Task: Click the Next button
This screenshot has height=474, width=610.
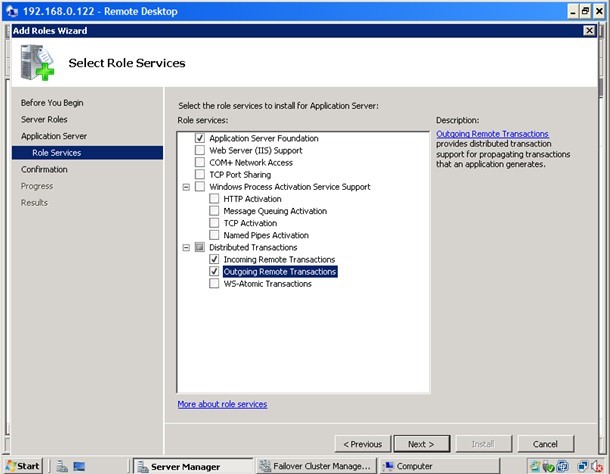Action: pyautogui.click(x=422, y=444)
